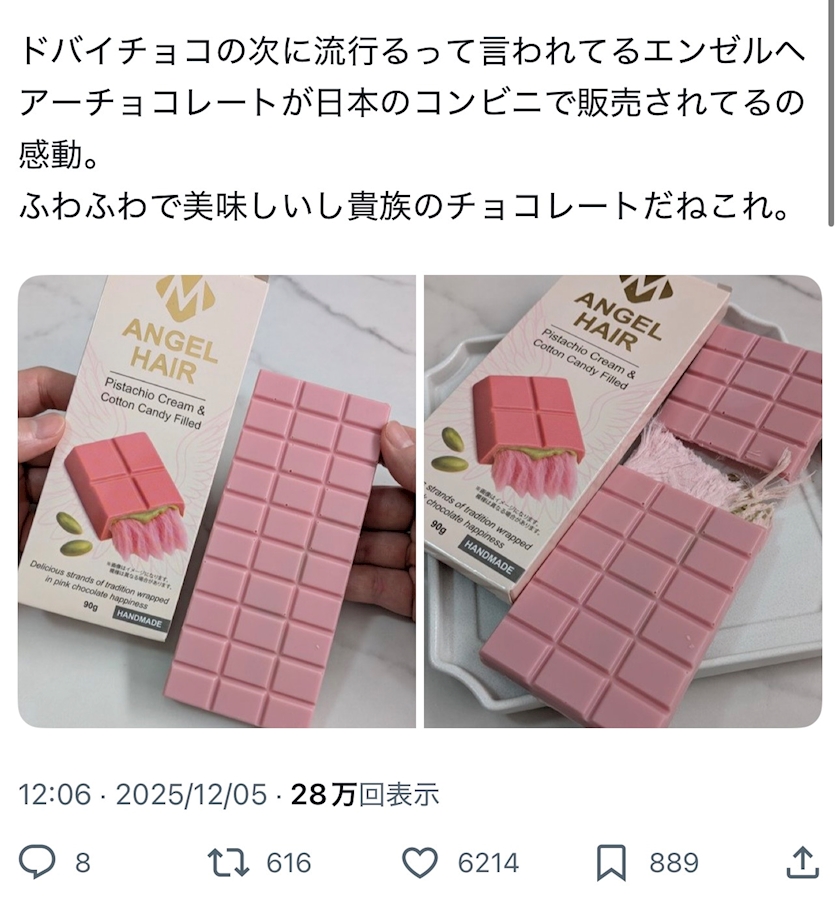This screenshot has width=840, height=910.
Task: Click the reply speech bubble icon
Action: coord(37,862)
